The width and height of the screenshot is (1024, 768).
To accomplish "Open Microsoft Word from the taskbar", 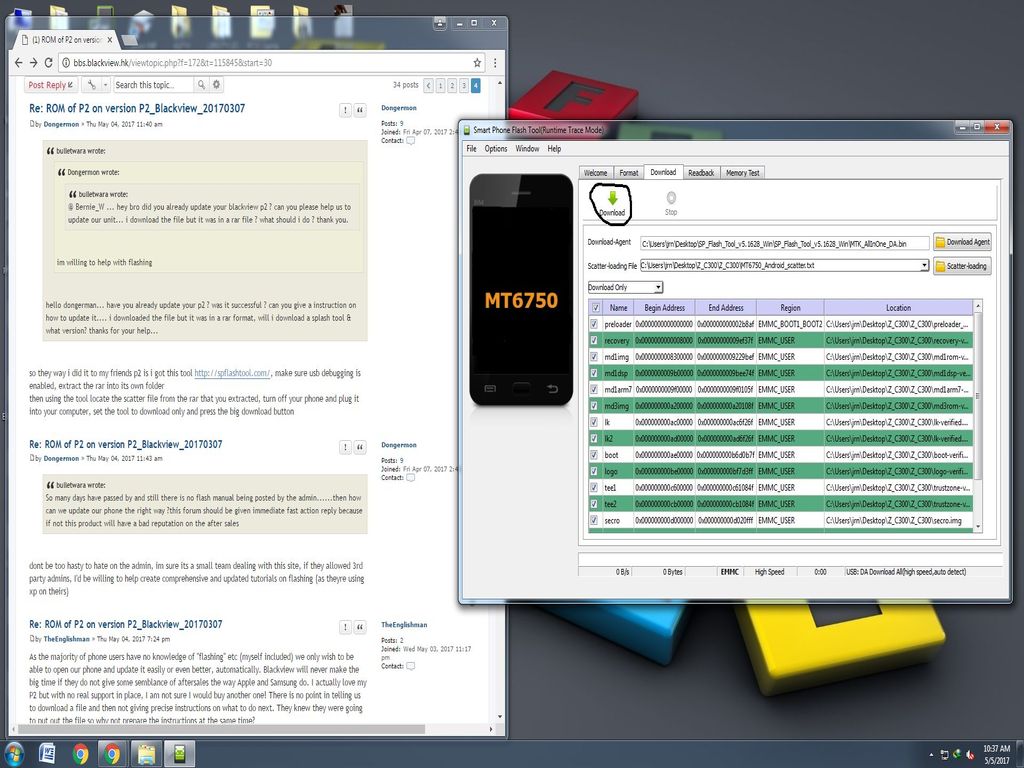I will click(47, 754).
